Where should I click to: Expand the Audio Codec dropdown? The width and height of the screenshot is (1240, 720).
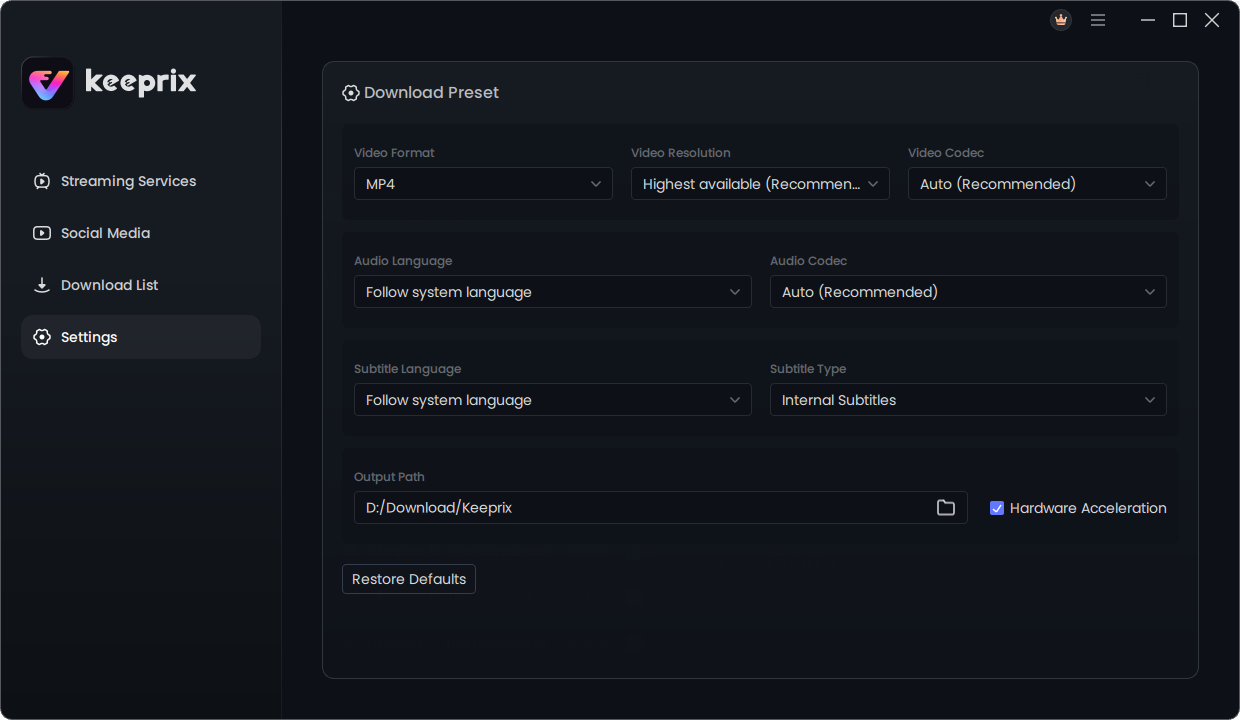(968, 292)
